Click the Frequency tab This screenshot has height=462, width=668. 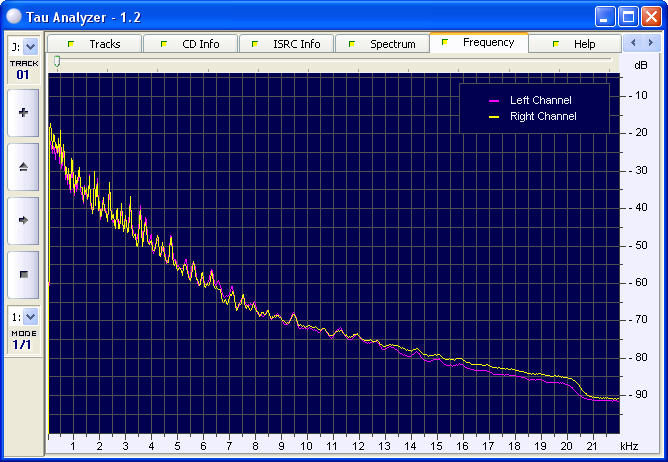coord(479,43)
